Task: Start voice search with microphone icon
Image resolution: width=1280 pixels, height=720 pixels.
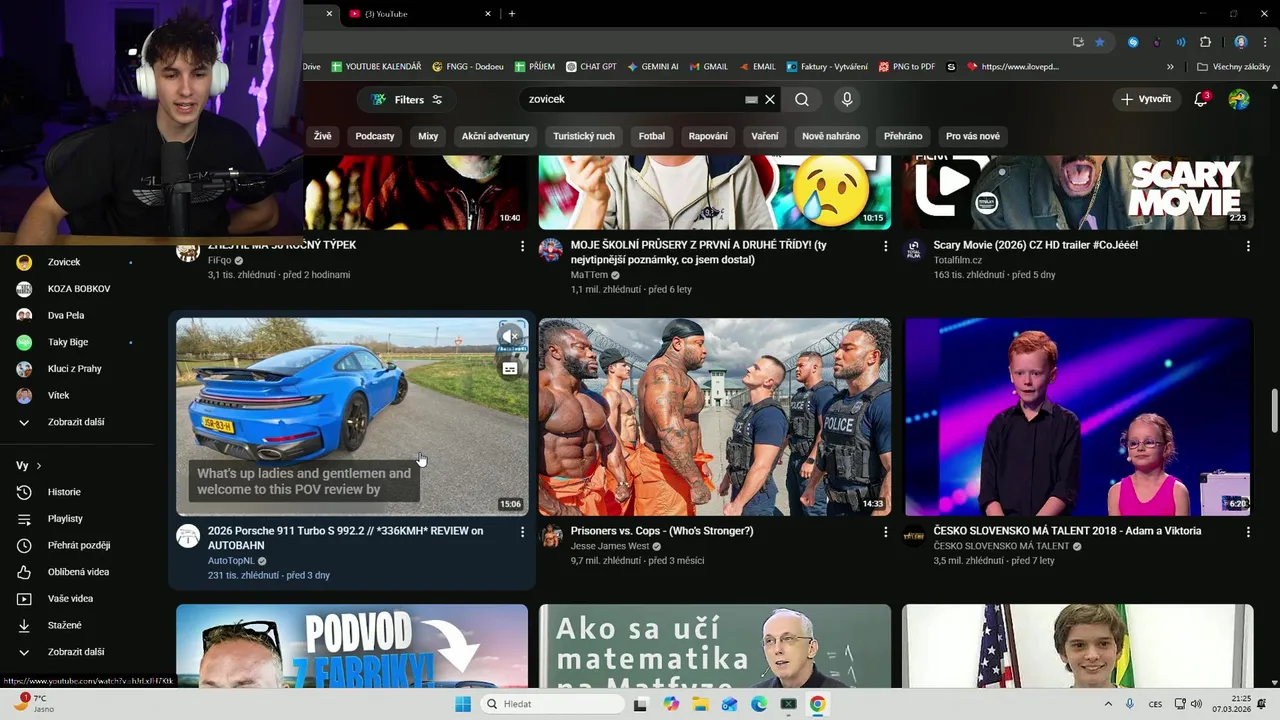Action: click(x=847, y=100)
